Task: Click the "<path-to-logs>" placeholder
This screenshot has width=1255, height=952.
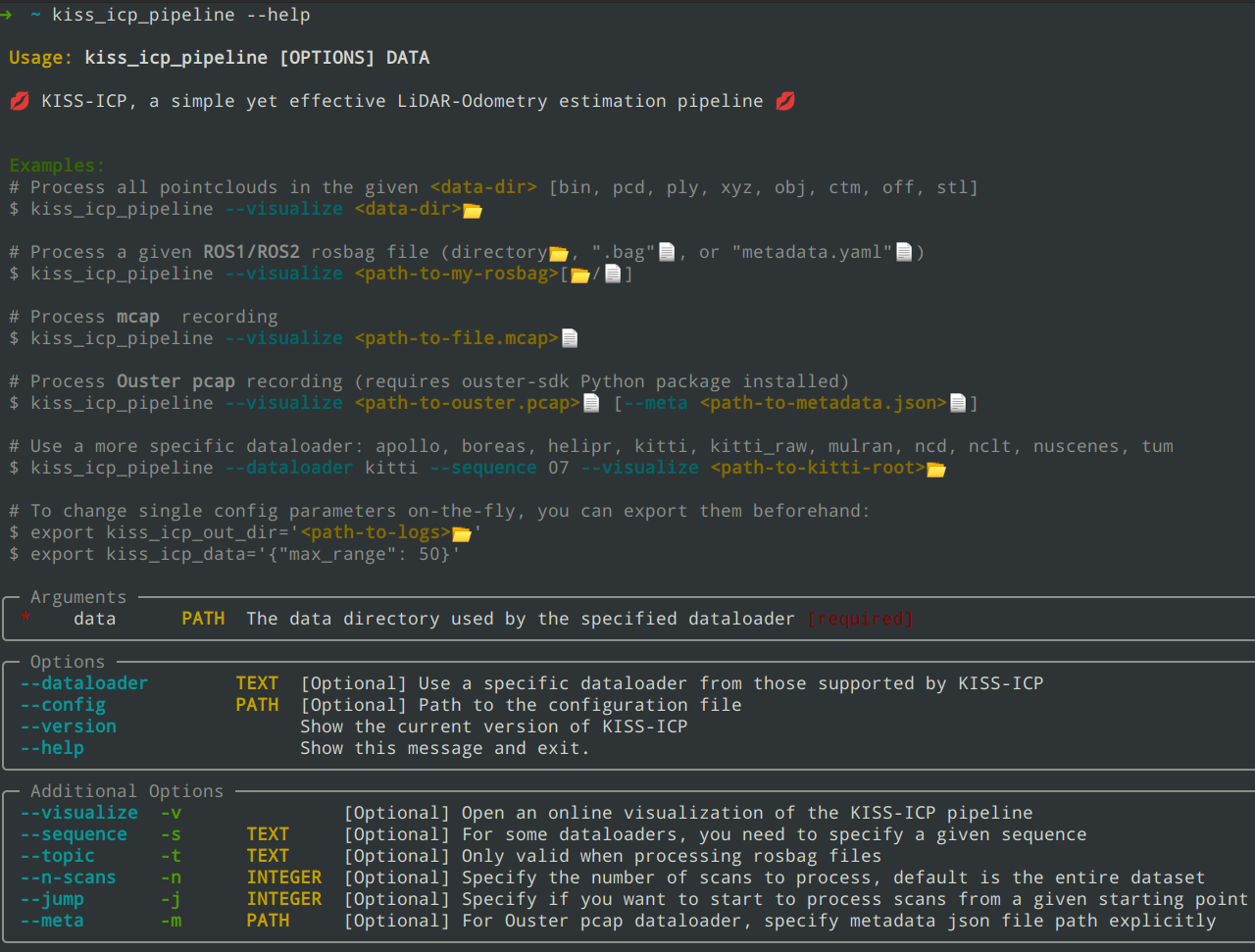Action: tap(376, 532)
